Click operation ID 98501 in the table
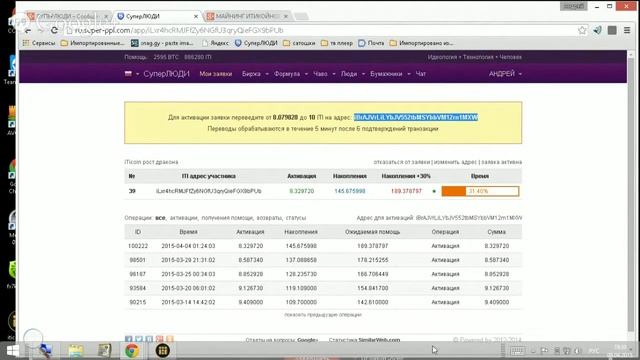Screen dimensions: 640x360 pos(138,260)
